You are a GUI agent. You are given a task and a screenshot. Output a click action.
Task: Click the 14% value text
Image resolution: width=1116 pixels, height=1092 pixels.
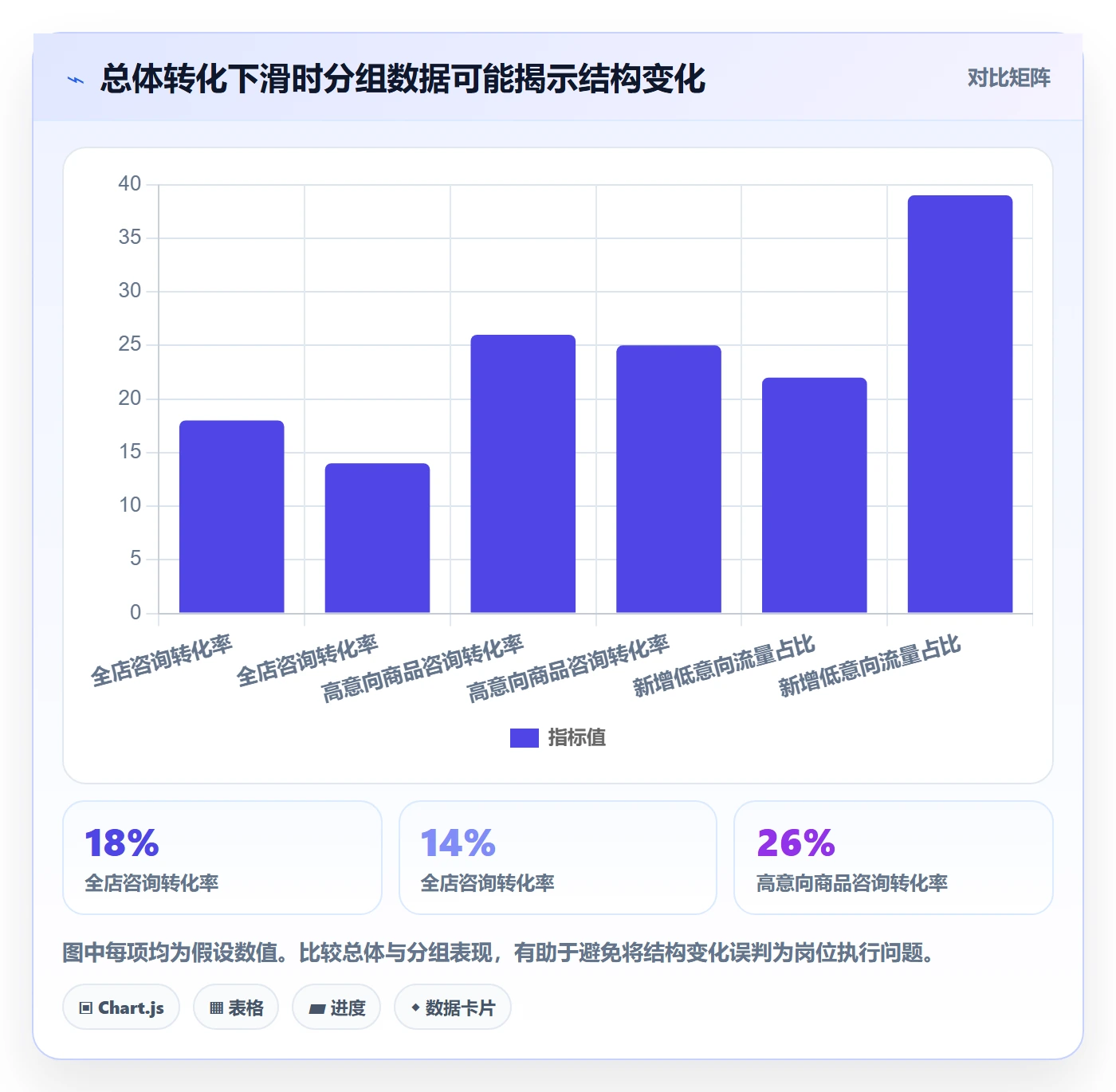point(458,843)
